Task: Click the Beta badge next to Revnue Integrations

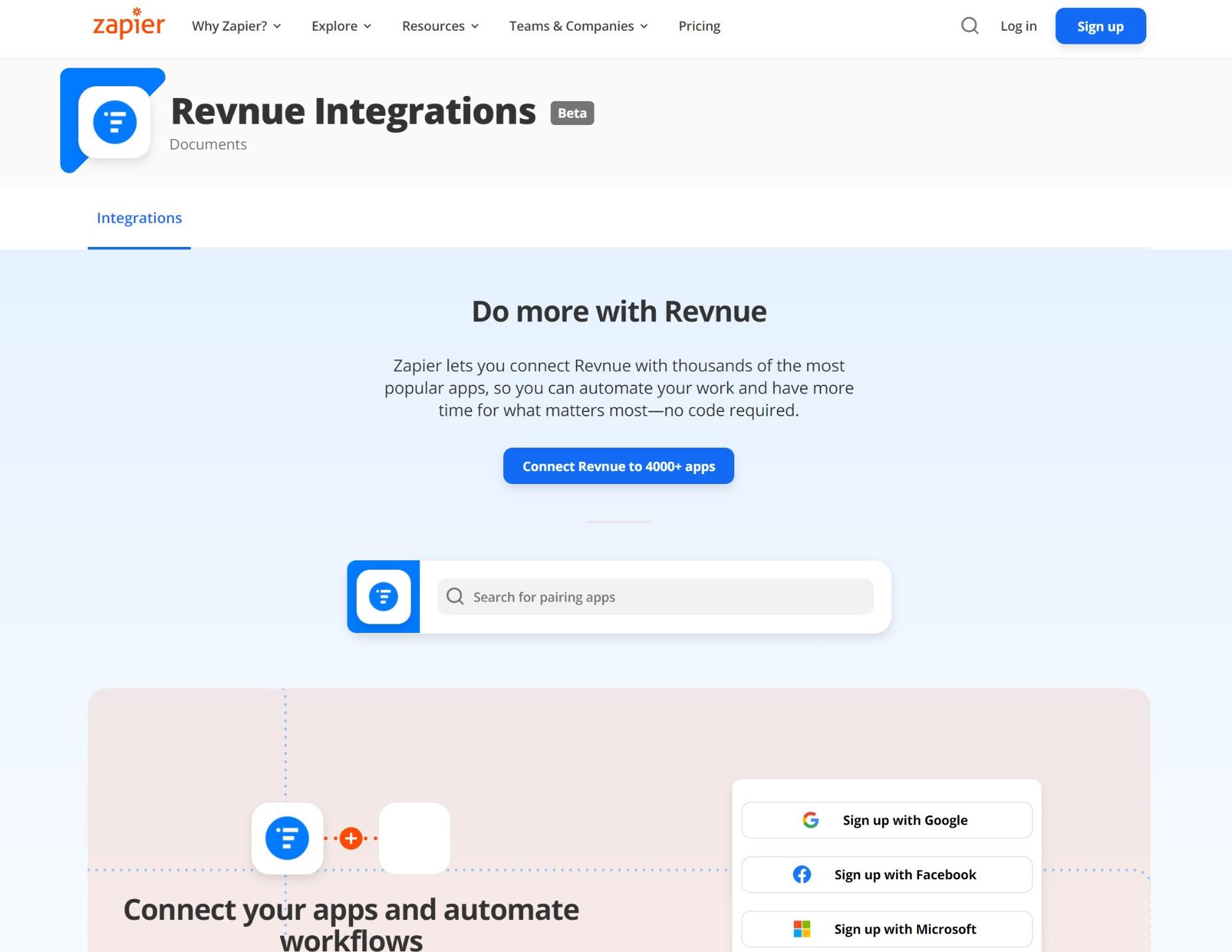Action: (x=571, y=113)
